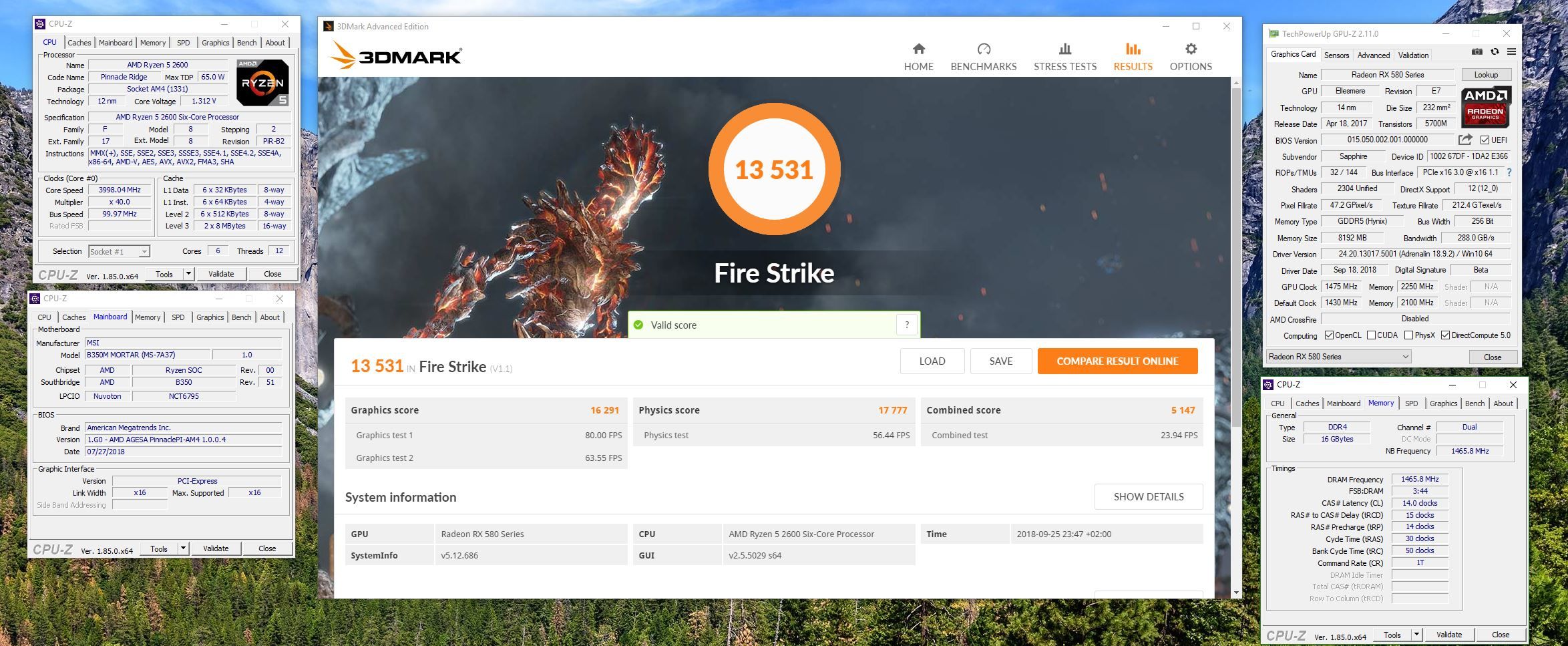This screenshot has height=646, width=1568.
Task: Click scrollbar up arrow in 3DMark
Action: coord(1236,83)
